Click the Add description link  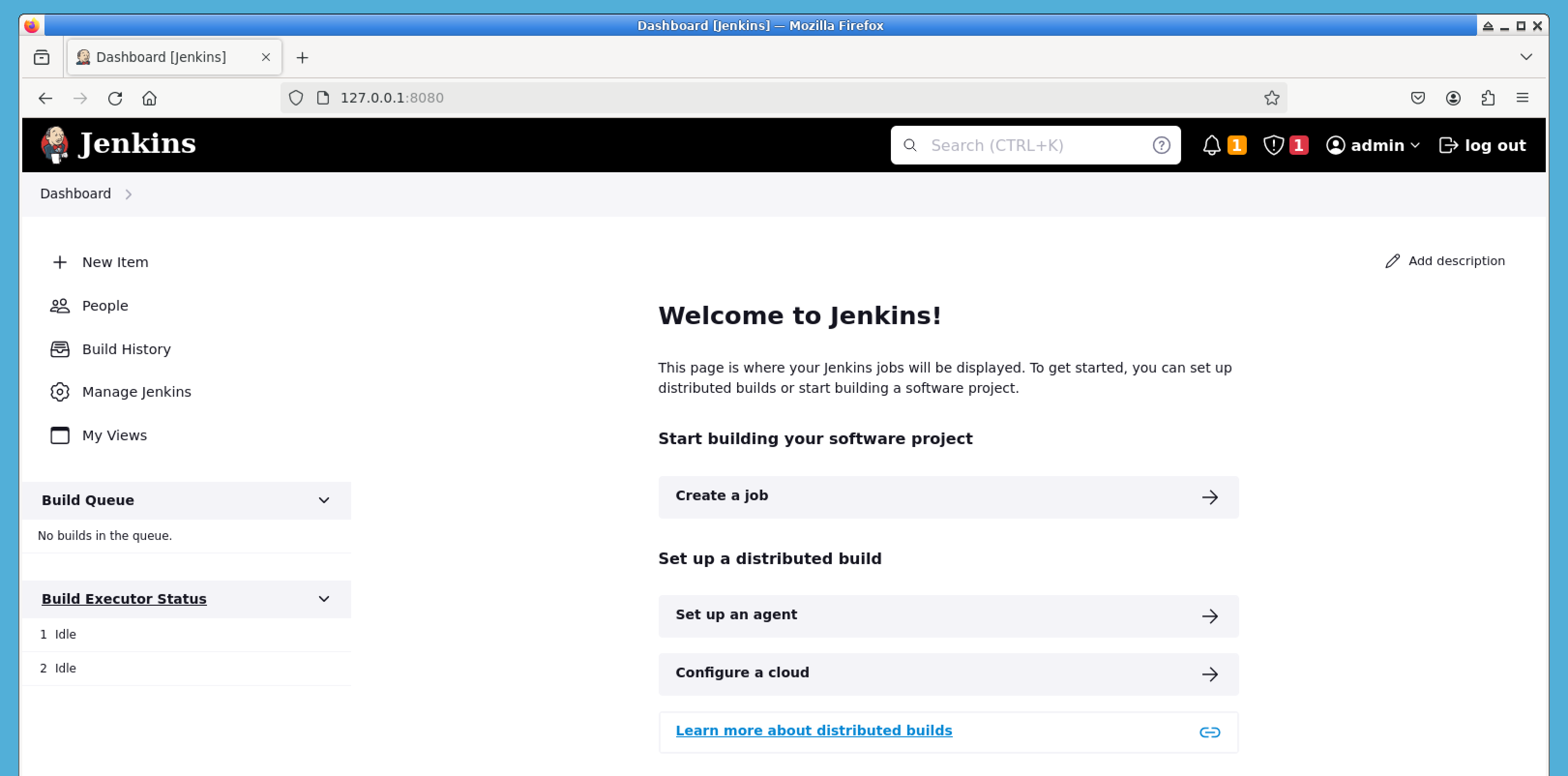tap(1445, 261)
